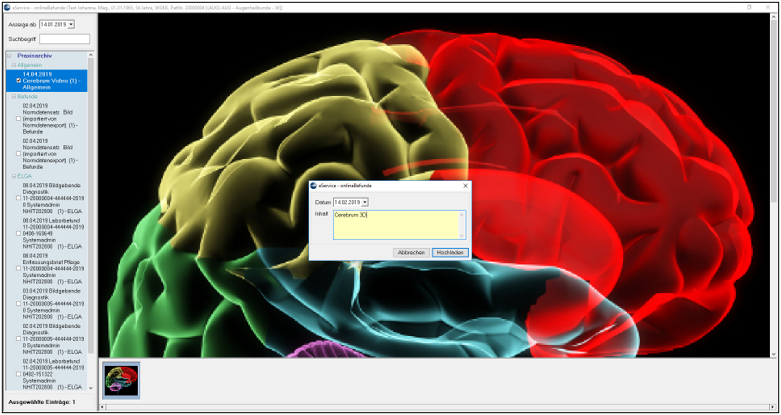This screenshot has width=781, height=415.
Task: Open the Datum date dropdown in dialog
Action: point(365,202)
